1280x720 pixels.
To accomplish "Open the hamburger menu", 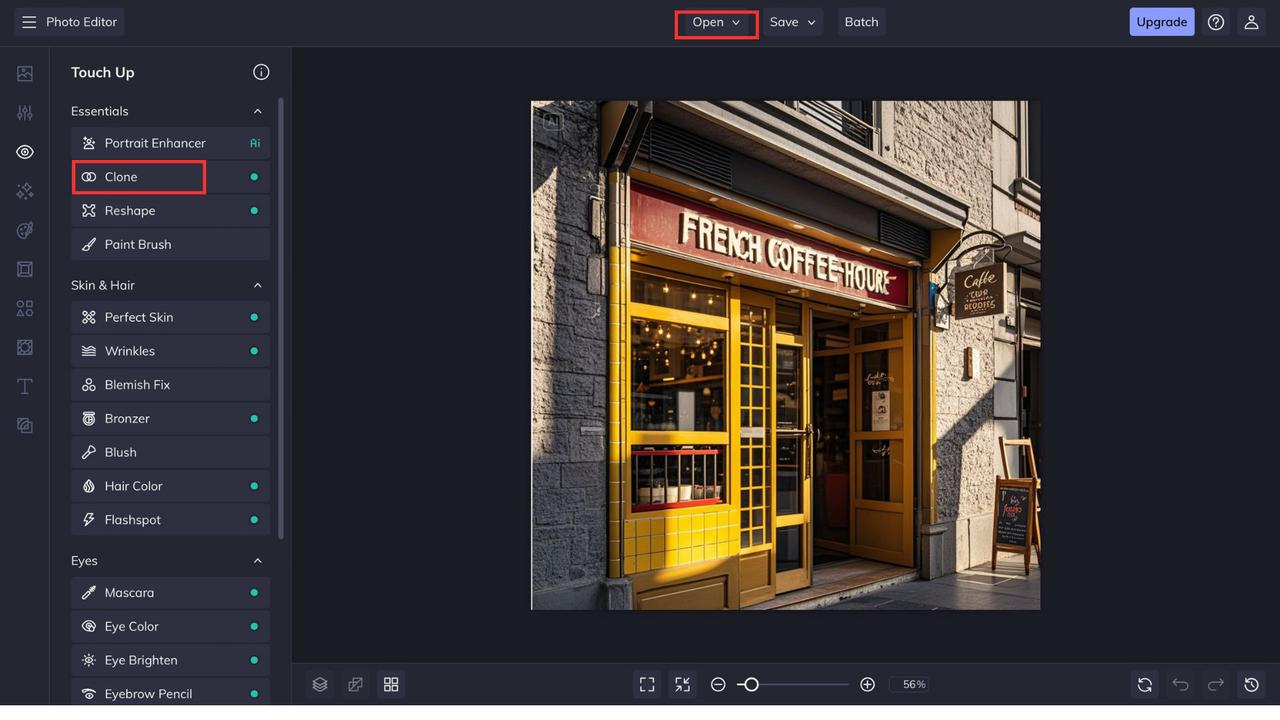I will point(28,21).
